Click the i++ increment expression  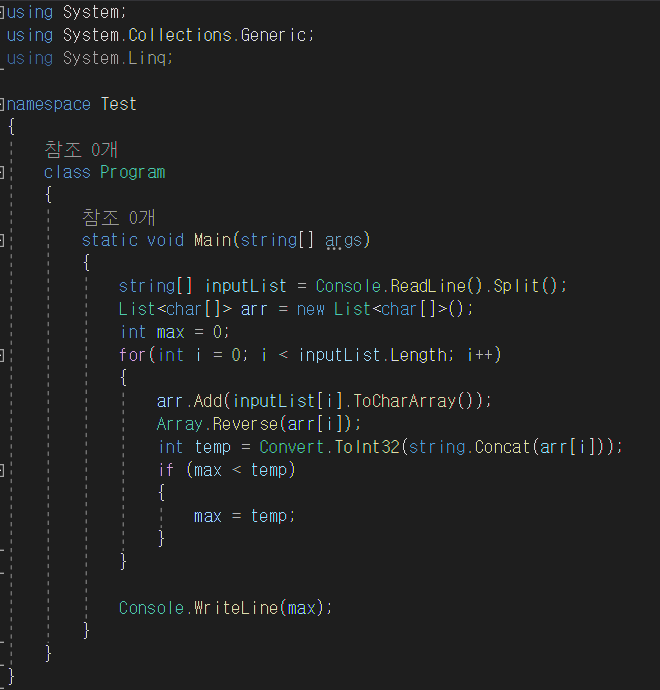[480, 355]
